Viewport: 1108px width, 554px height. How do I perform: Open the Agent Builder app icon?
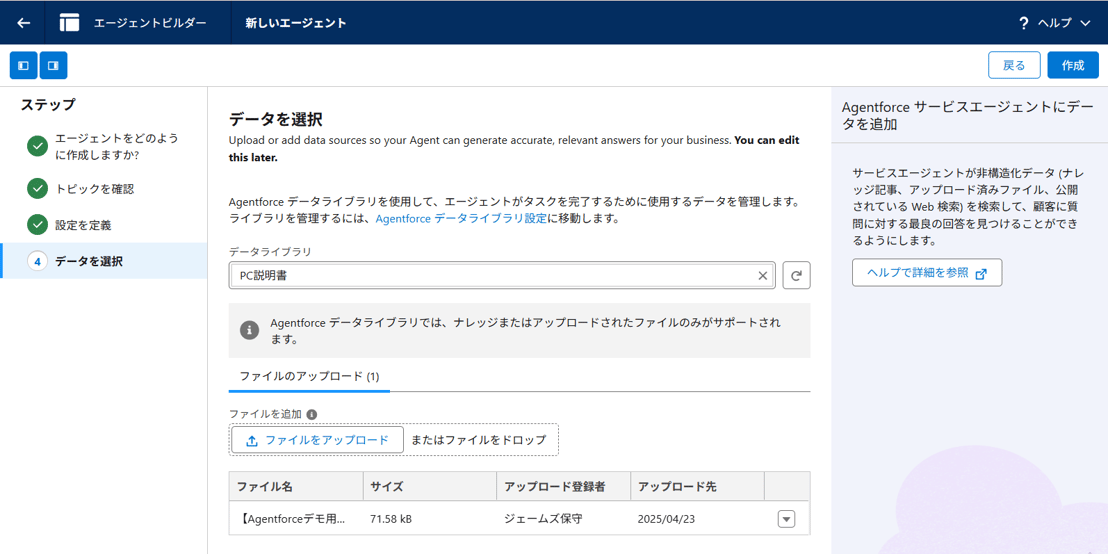[x=69, y=23]
